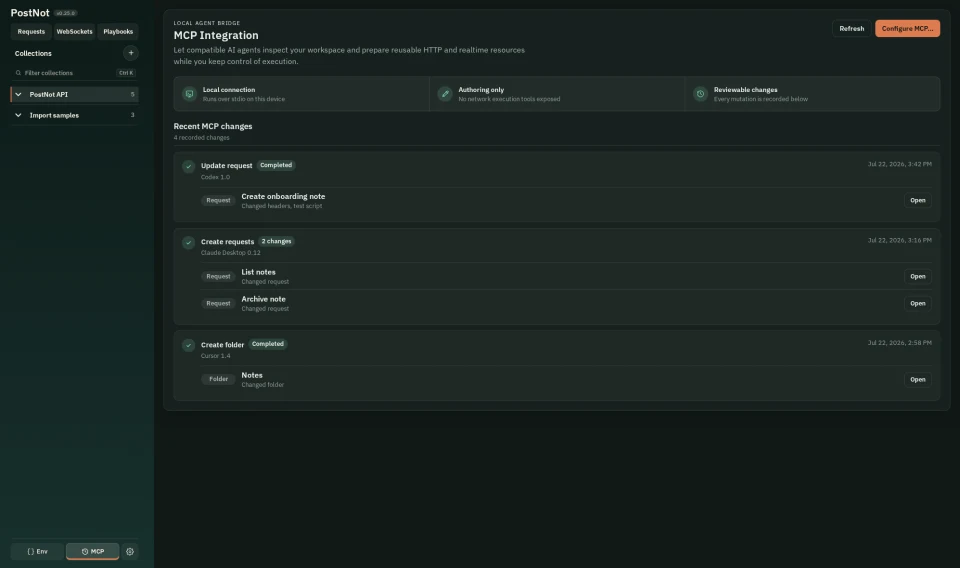Click the '4 recorded changes' text
The height and width of the screenshot is (568, 960).
coord(201,138)
